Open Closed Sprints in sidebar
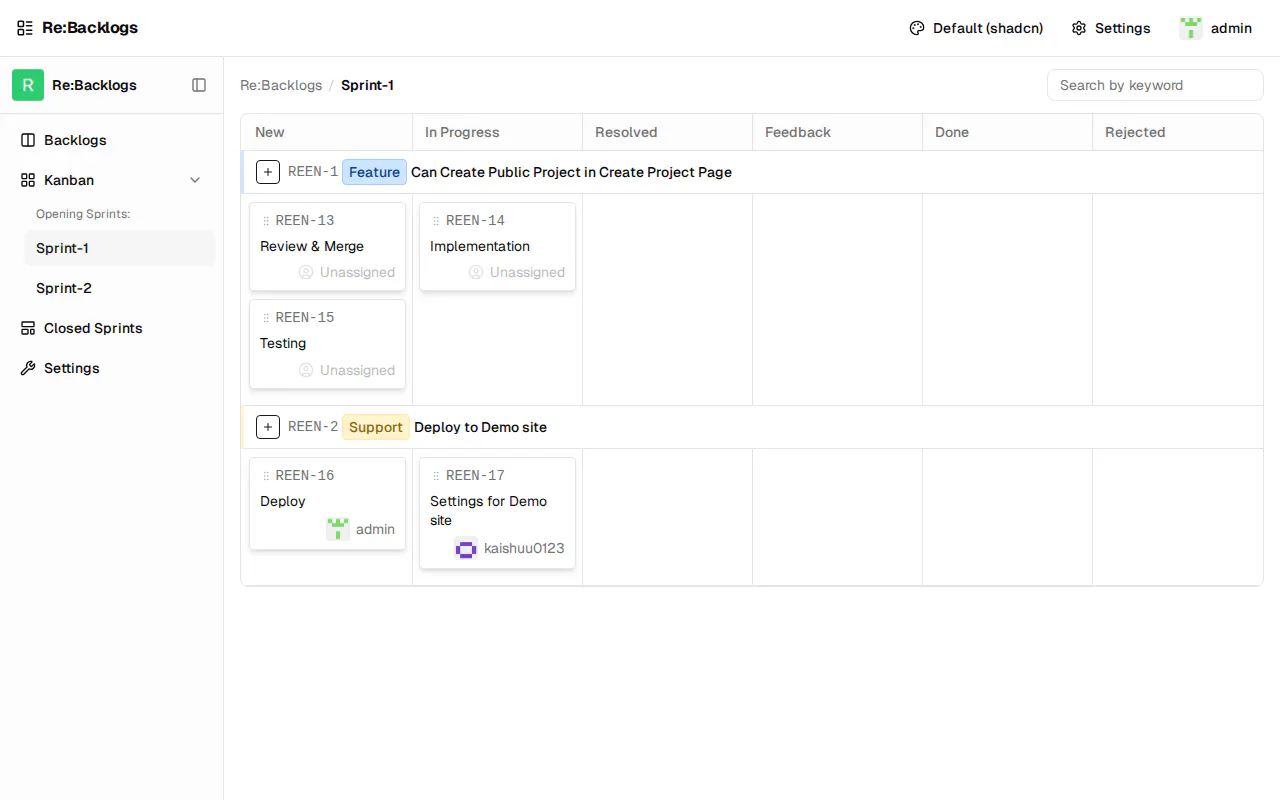This screenshot has height=800, width=1280. click(x=111, y=328)
